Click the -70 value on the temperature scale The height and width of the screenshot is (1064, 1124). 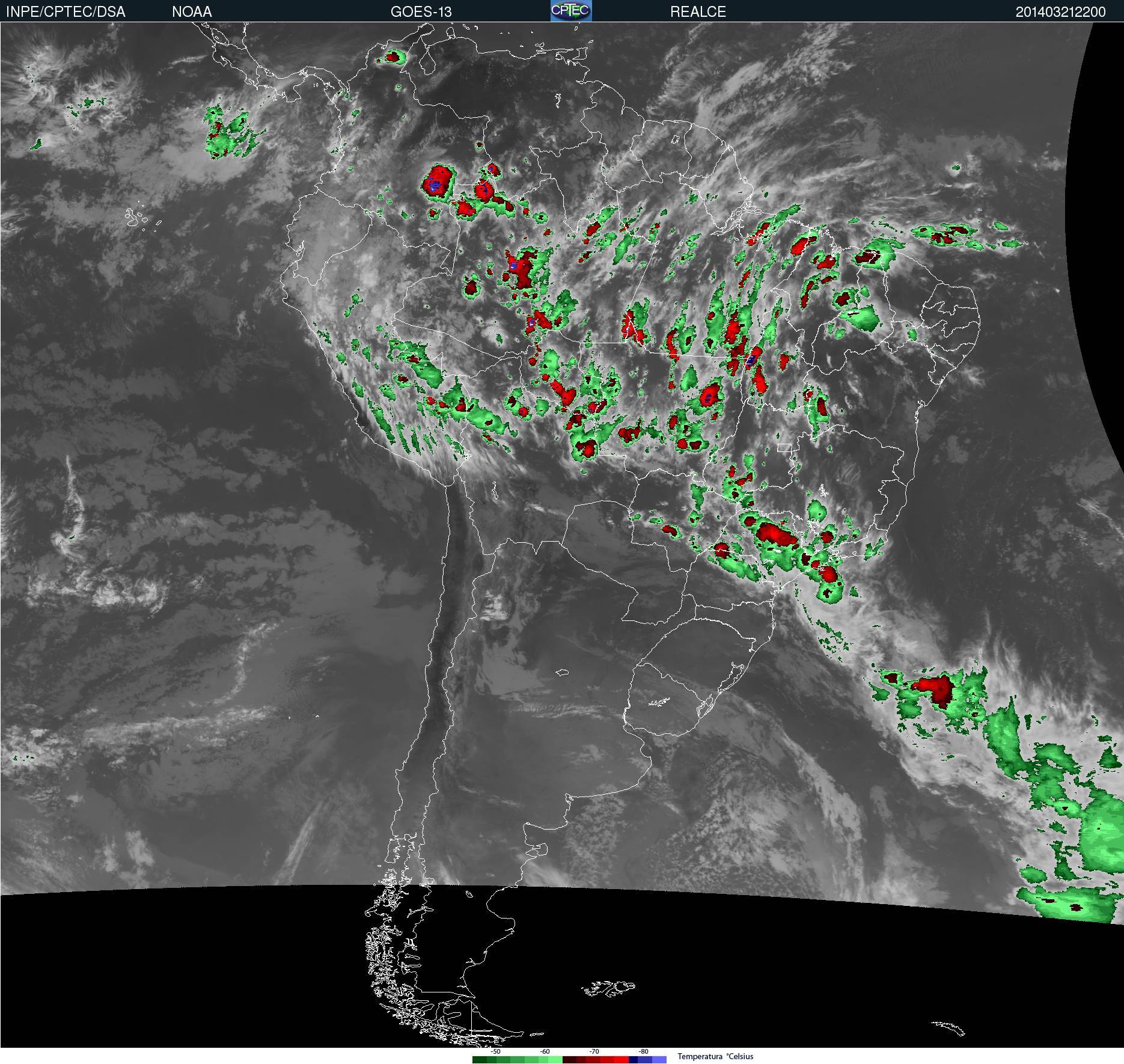(x=594, y=1051)
